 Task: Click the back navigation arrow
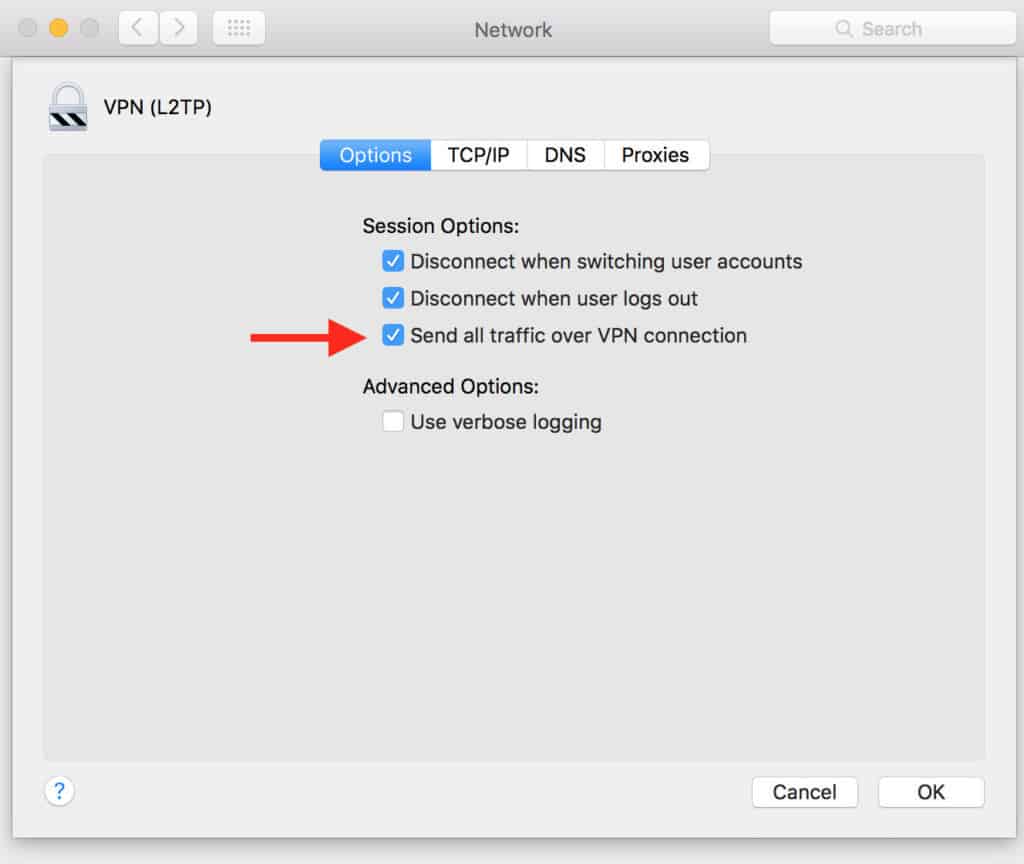coord(137,28)
